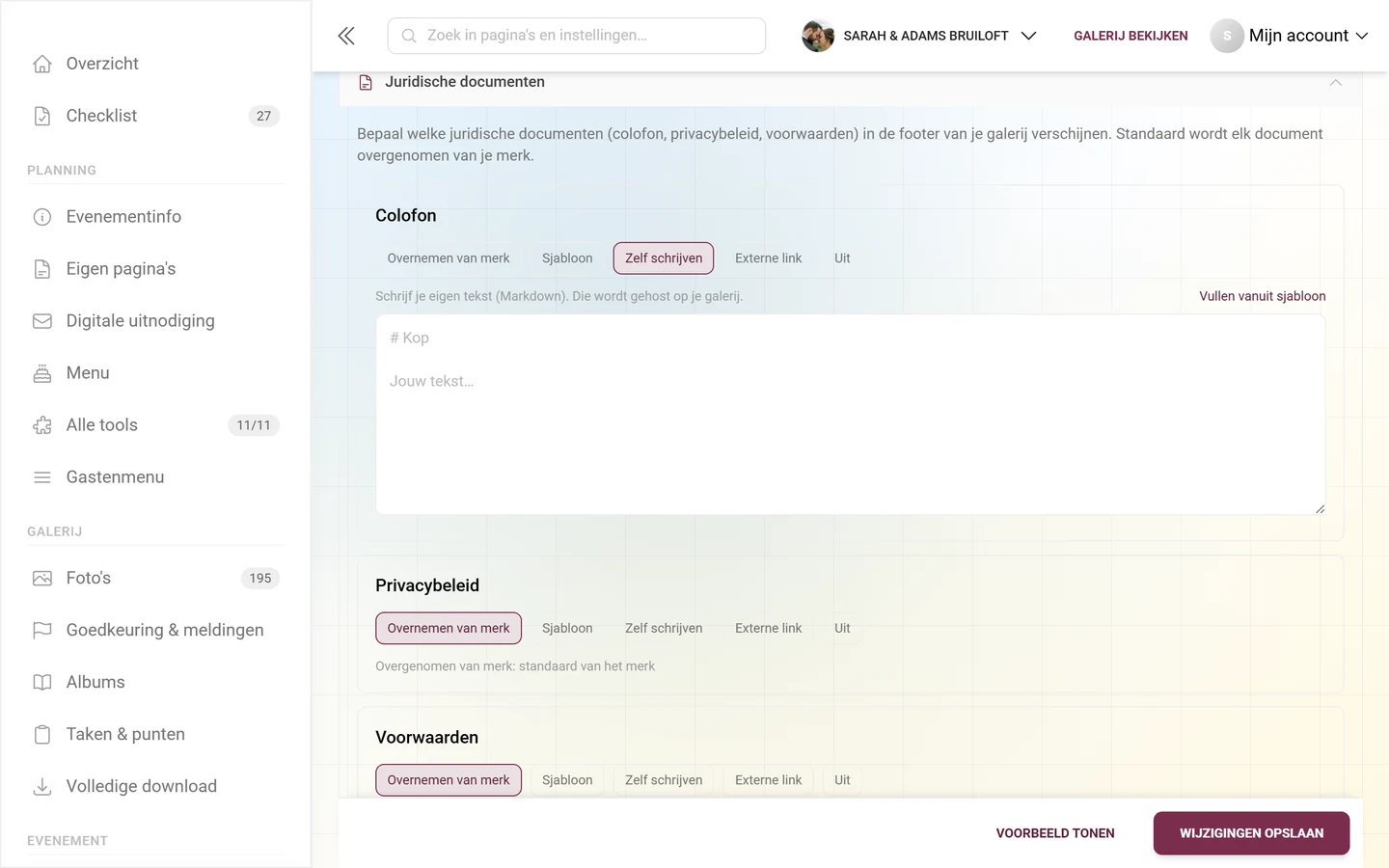The height and width of the screenshot is (868, 1389).
Task: Click 'Voorbeeld tonen' button
Action: [1055, 833]
